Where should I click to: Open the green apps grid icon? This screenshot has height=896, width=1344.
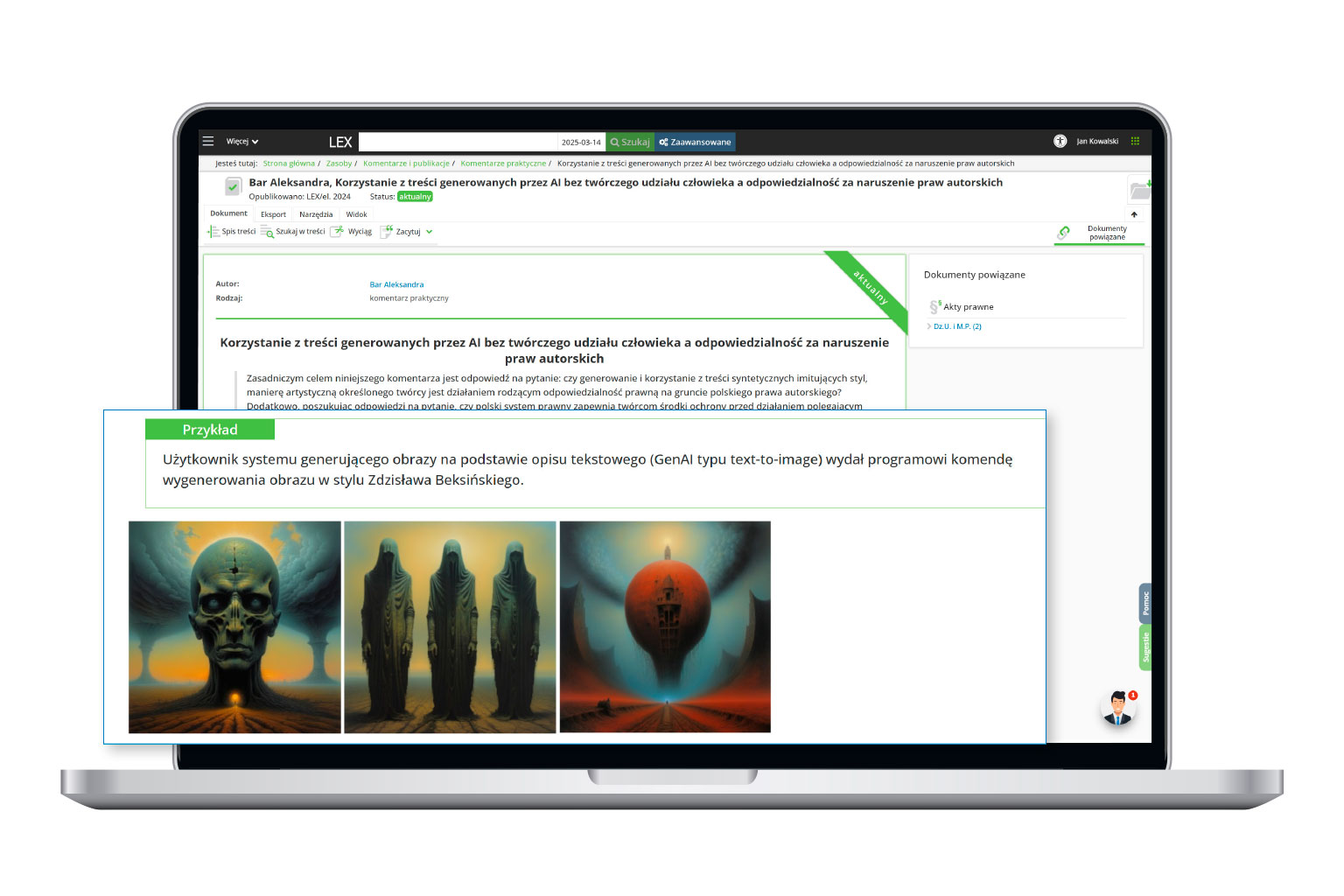pos(1135,141)
